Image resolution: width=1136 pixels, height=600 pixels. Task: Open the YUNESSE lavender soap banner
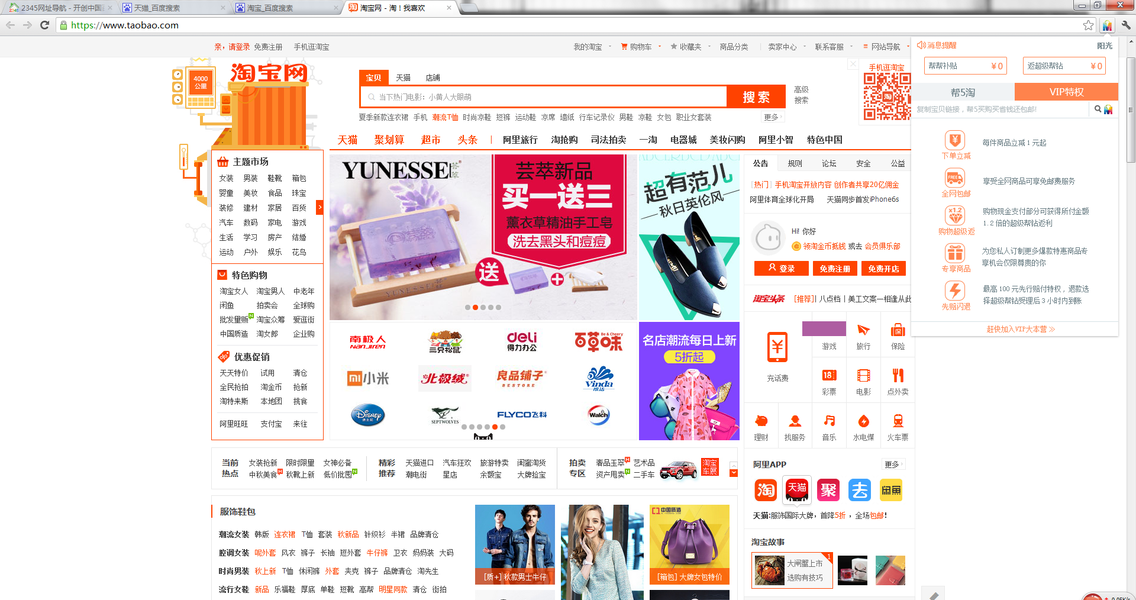coord(483,237)
